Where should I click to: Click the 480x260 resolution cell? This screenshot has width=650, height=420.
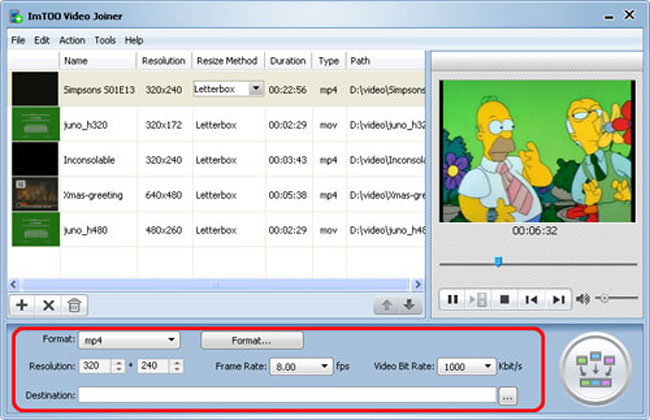(163, 230)
